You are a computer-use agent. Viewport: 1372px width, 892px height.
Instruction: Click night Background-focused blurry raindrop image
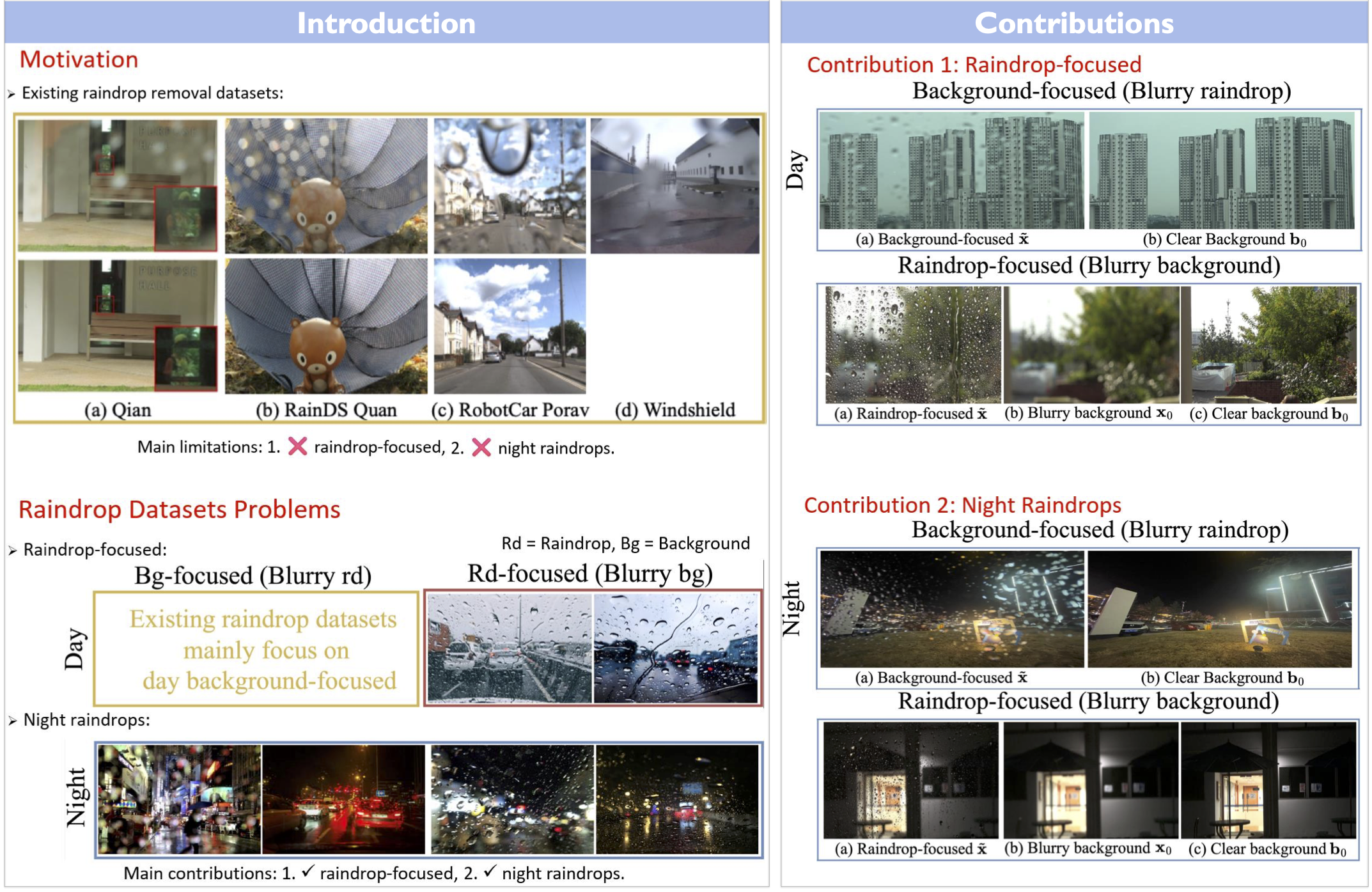(951, 609)
